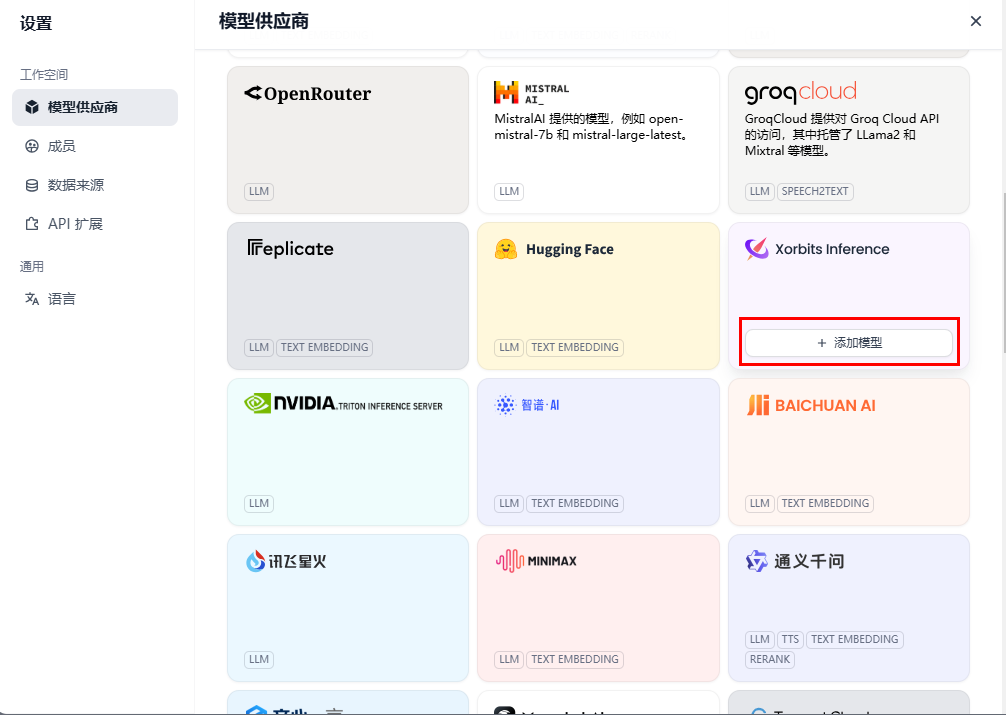The width and height of the screenshot is (1006, 715).
Task: Click TEXT EMBEDDING tag on BAICHUAN AI card
Action: tap(825, 503)
